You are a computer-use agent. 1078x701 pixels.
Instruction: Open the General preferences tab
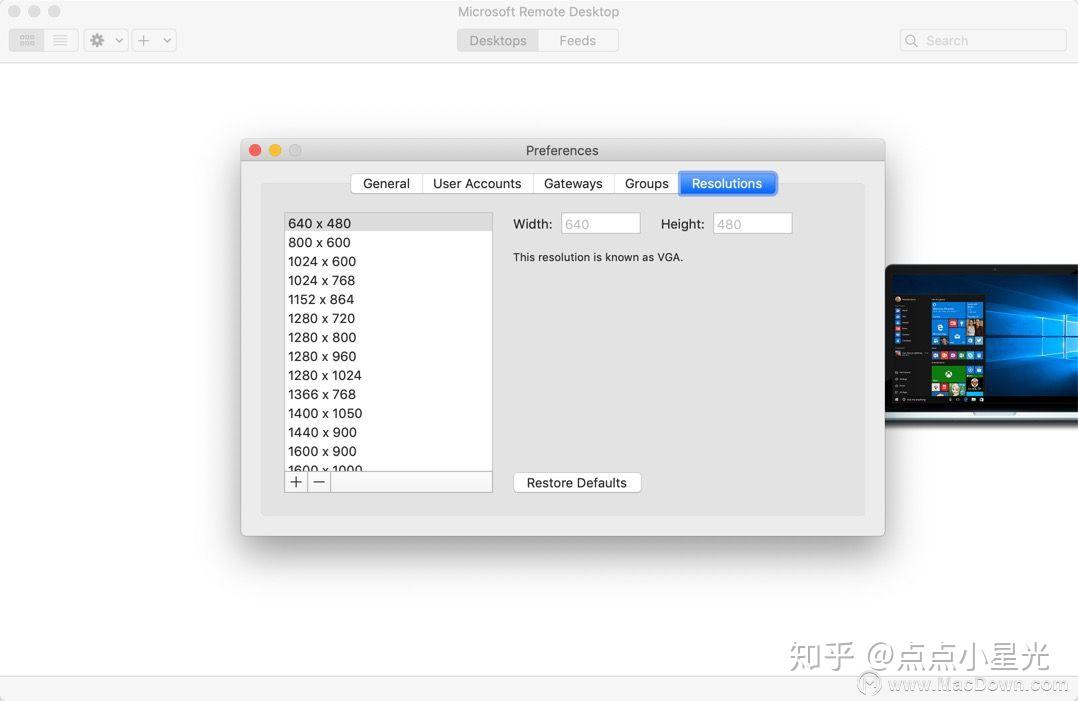tap(386, 183)
